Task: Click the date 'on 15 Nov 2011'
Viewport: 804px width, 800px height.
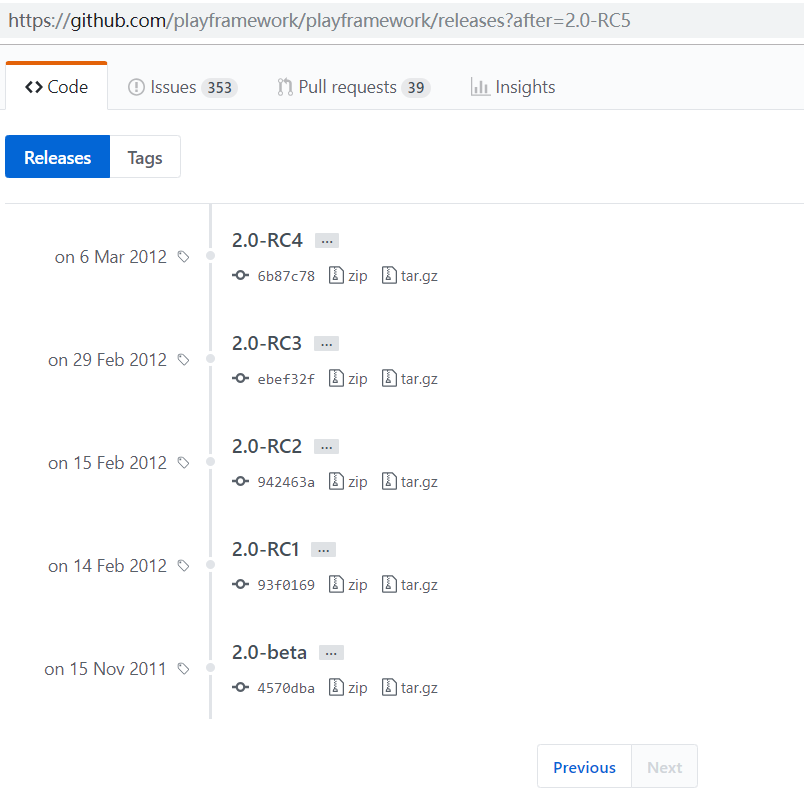Action: coord(106,669)
